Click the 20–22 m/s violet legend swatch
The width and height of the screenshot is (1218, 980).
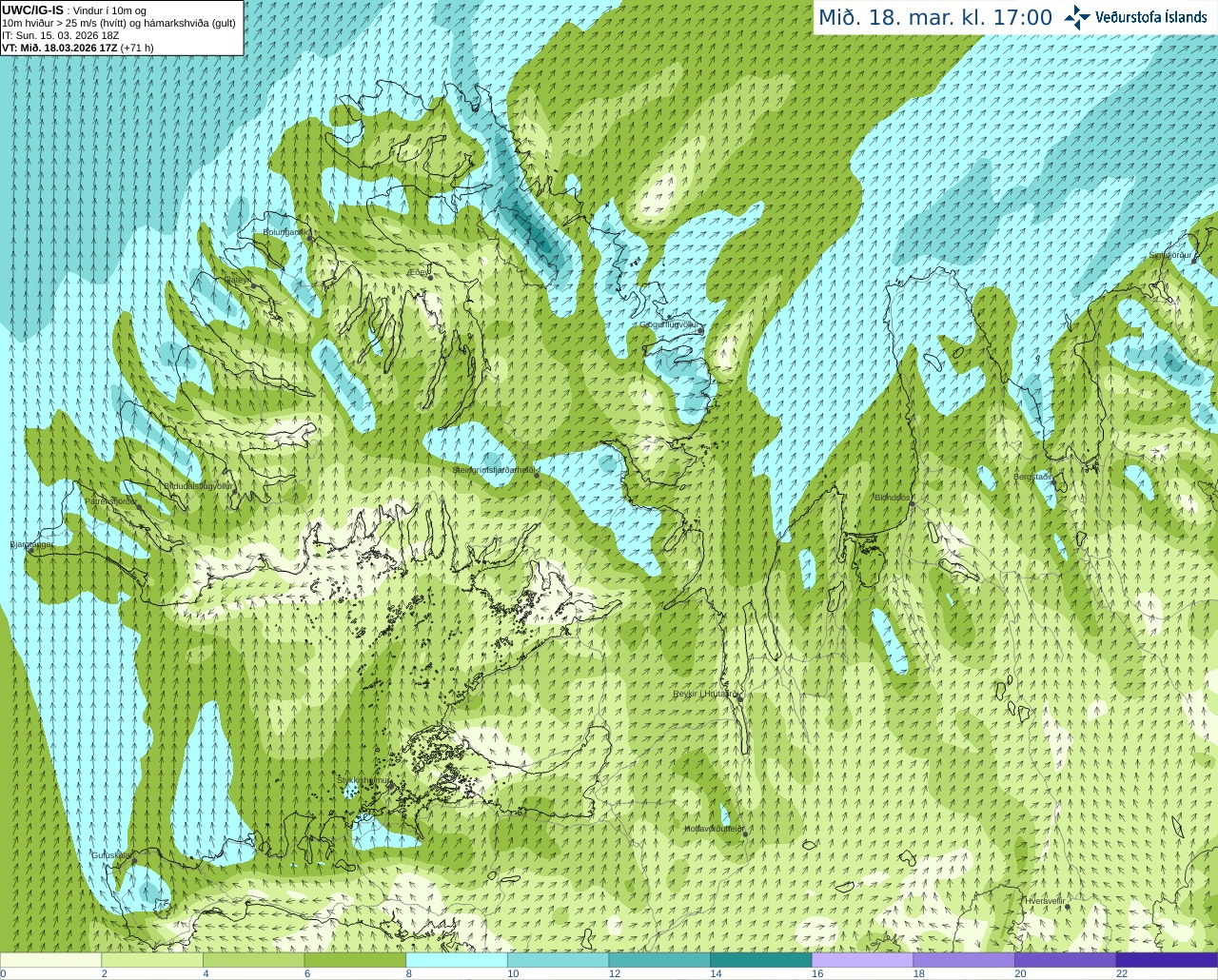point(1066,960)
